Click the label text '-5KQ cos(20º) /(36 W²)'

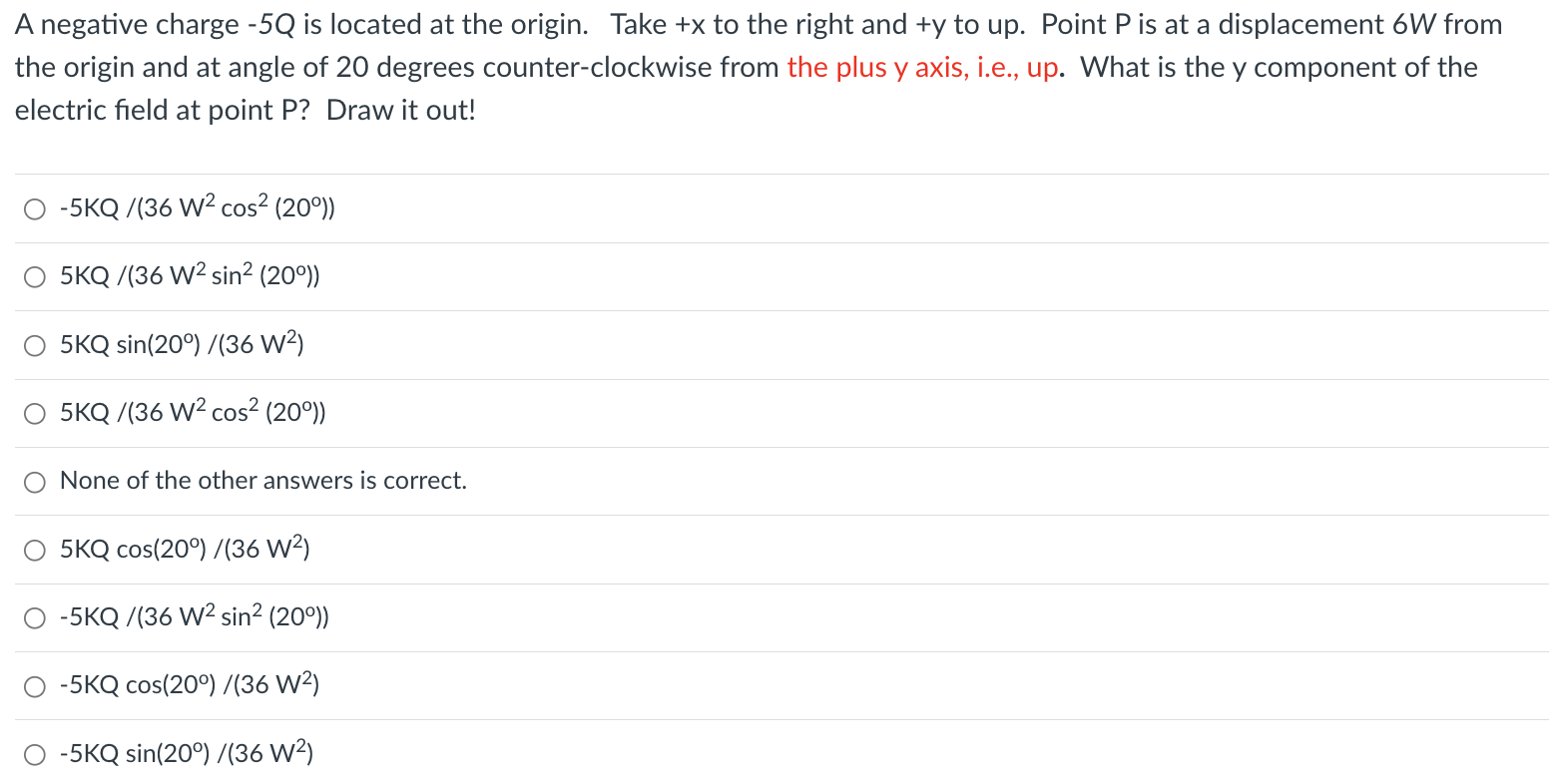coord(190,684)
